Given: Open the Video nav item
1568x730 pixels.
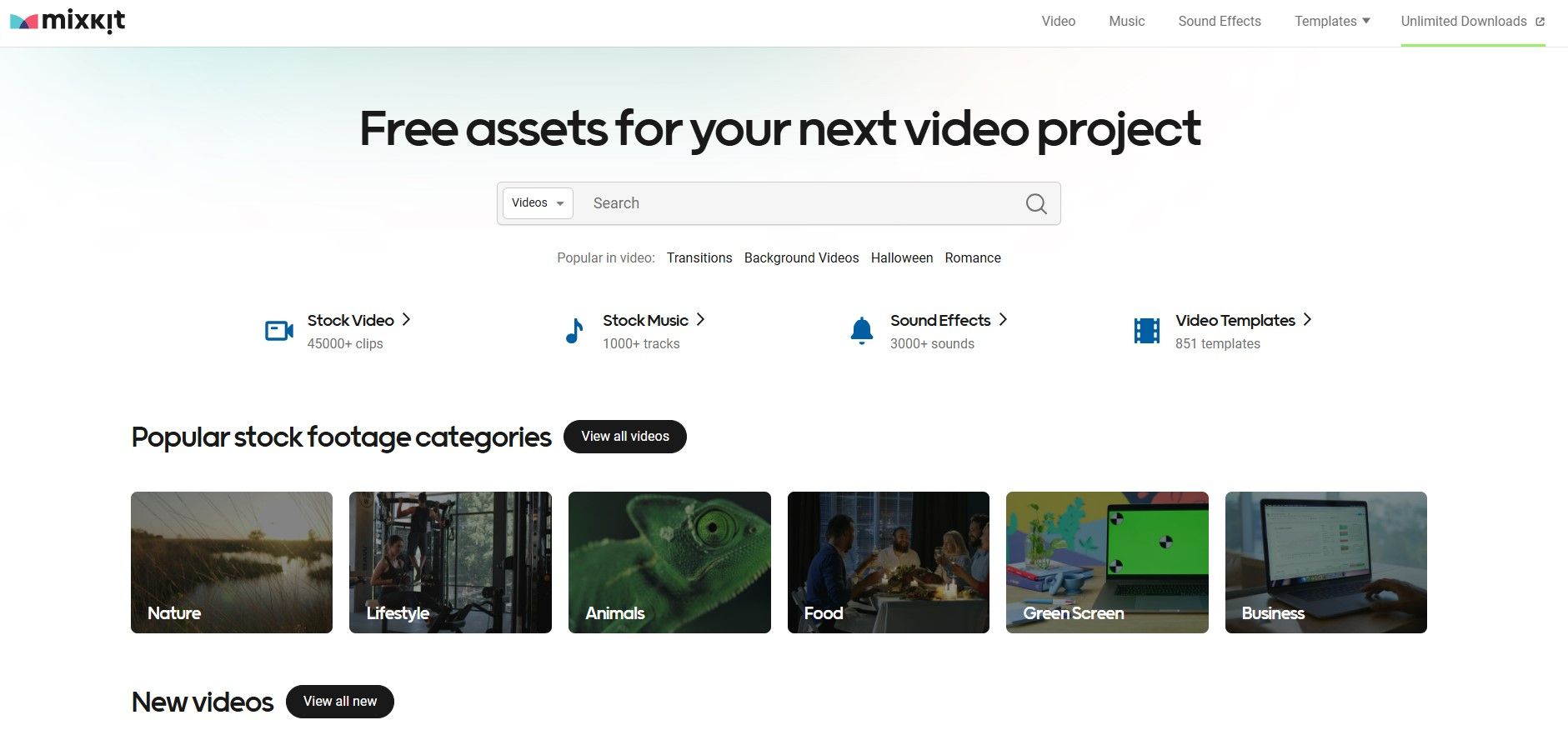Looking at the screenshot, I should coord(1059,22).
